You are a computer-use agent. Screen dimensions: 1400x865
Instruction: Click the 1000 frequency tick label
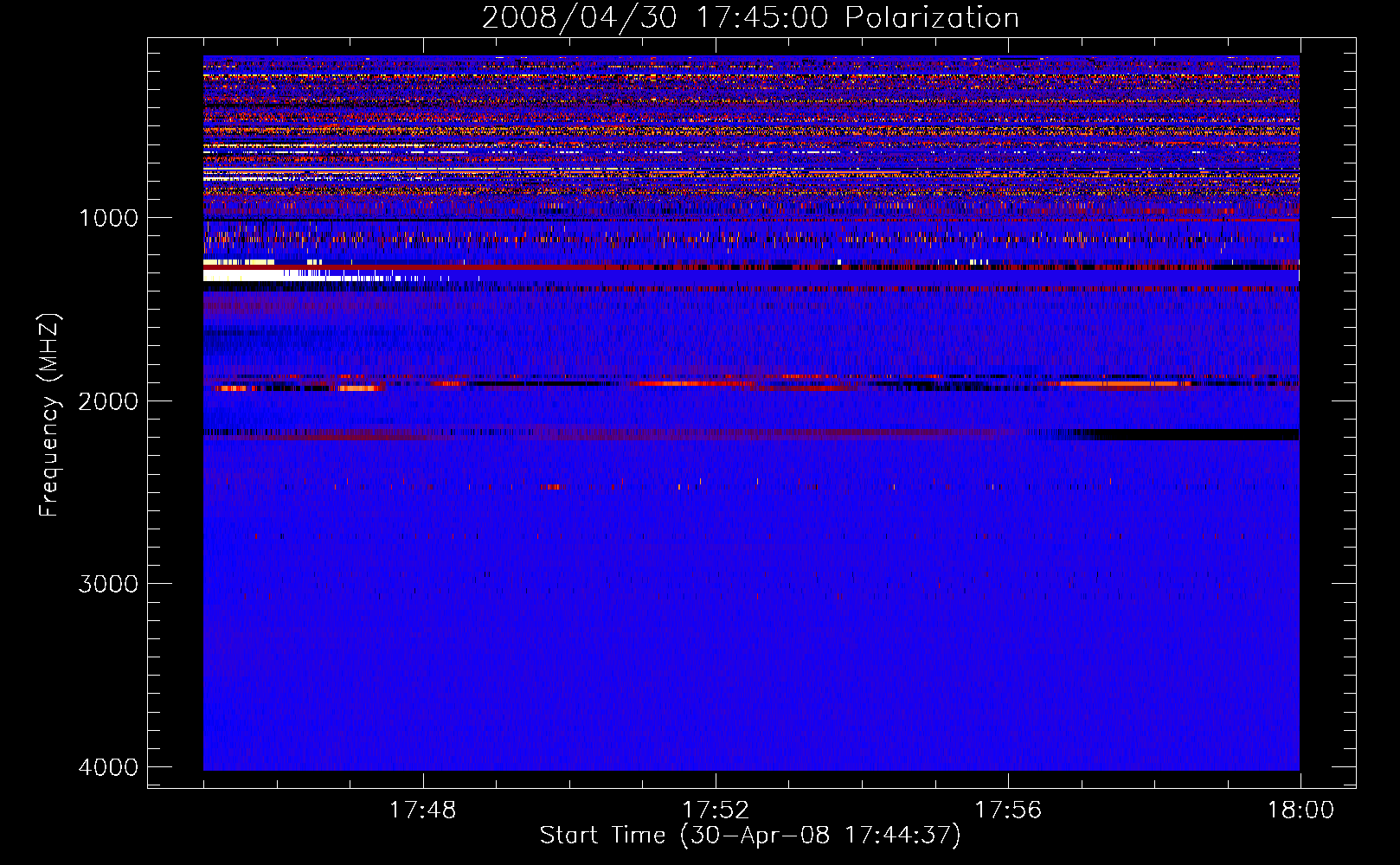coord(108,218)
